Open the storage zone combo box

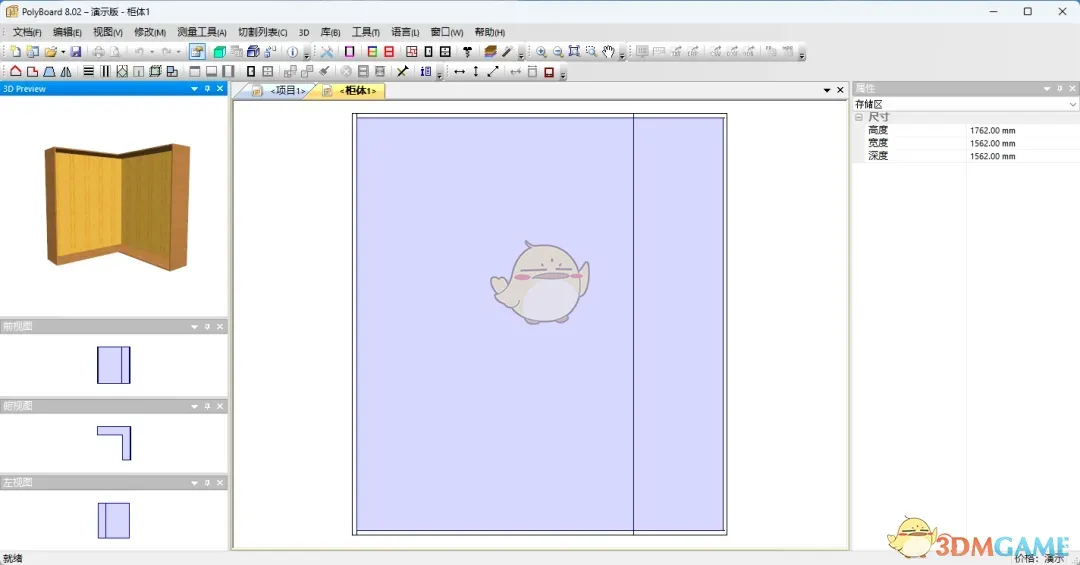pos(965,104)
